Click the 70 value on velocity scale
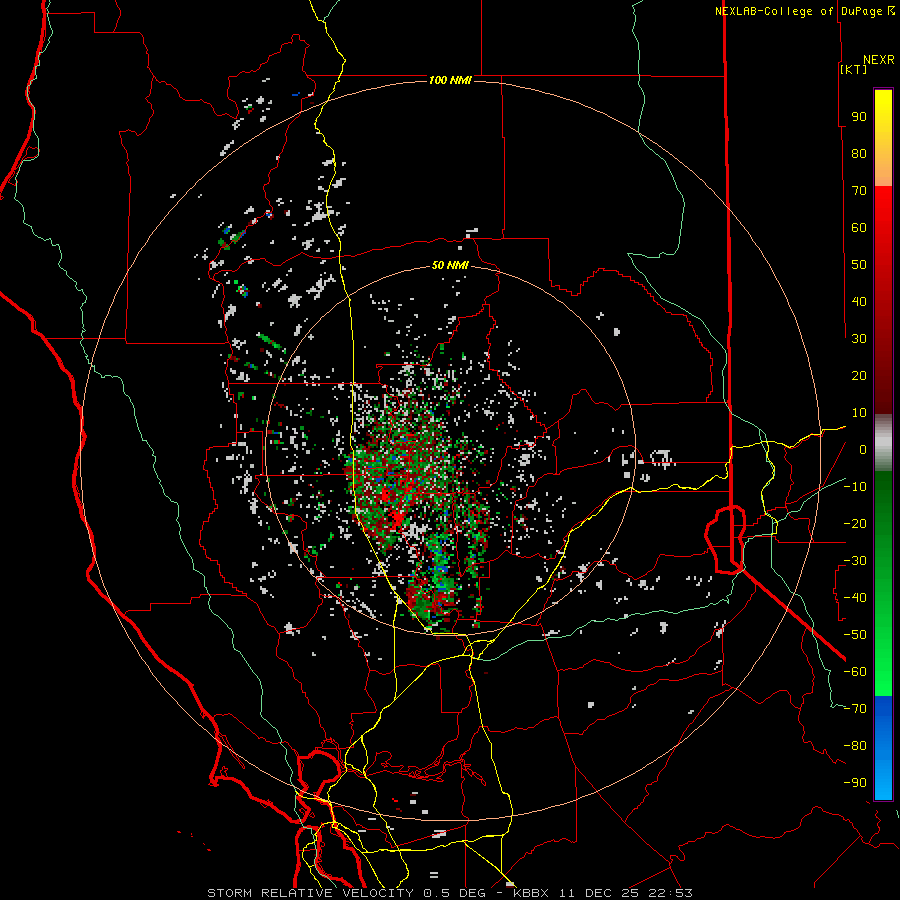900x900 pixels. point(859,191)
